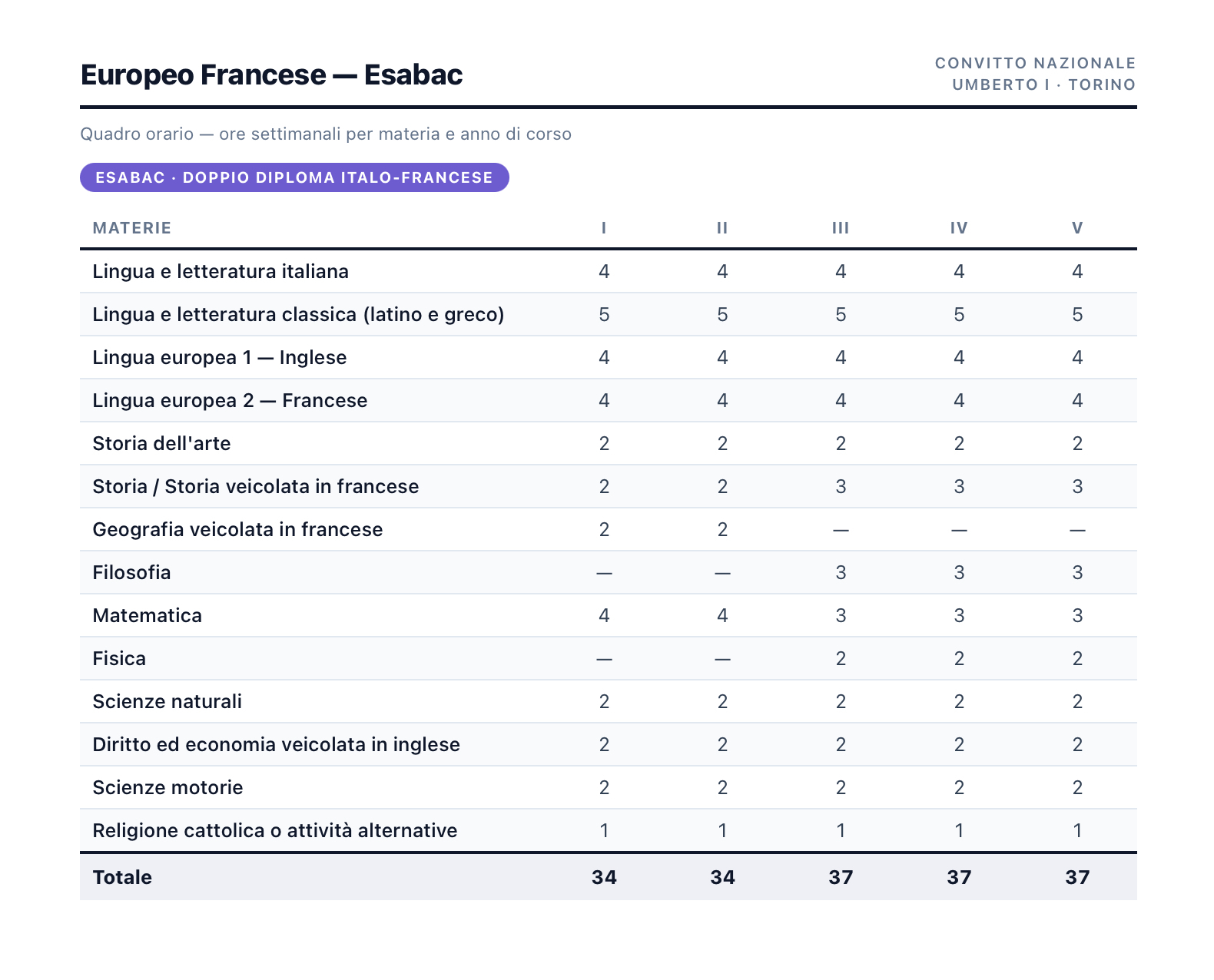Click the Matematica hours for year I

[x=604, y=615]
